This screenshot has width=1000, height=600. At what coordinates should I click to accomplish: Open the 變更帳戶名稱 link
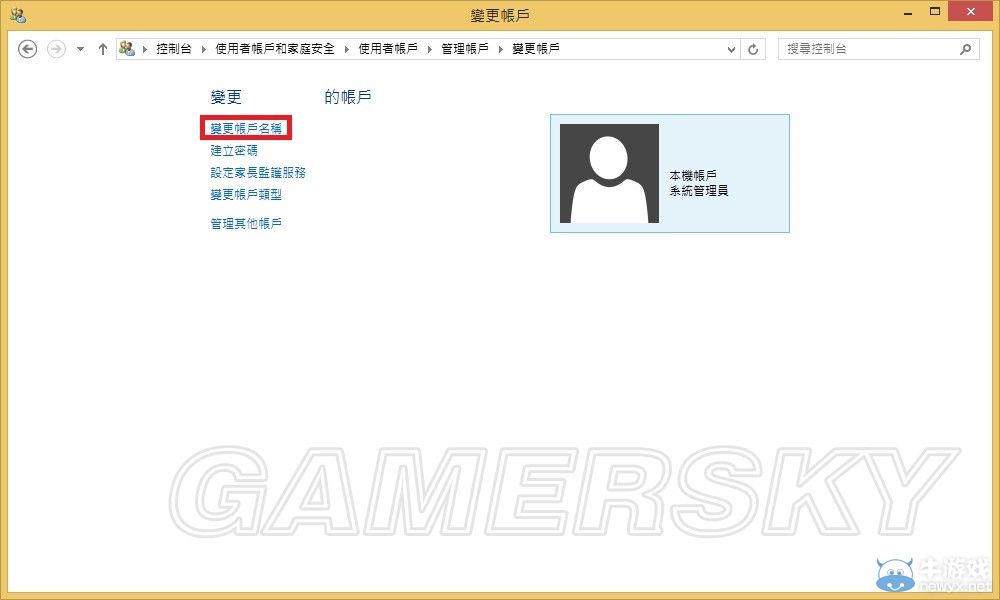[244, 128]
